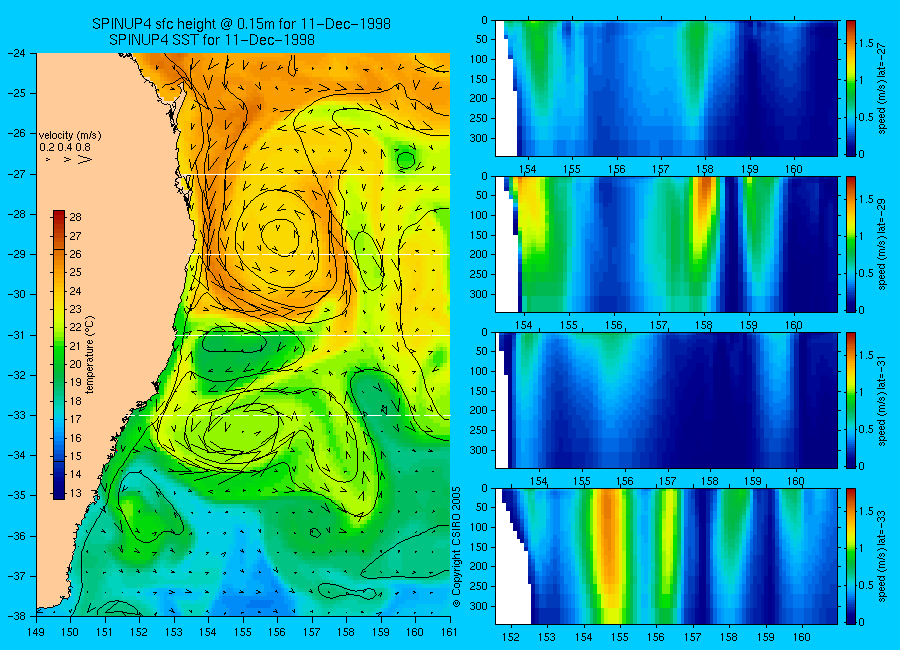Image resolution: width=900 pixels, height=650 pixels.
Task: Click the 0.5 tick on the lat=-33 speed color bar
Action: (x=867, y=585)
